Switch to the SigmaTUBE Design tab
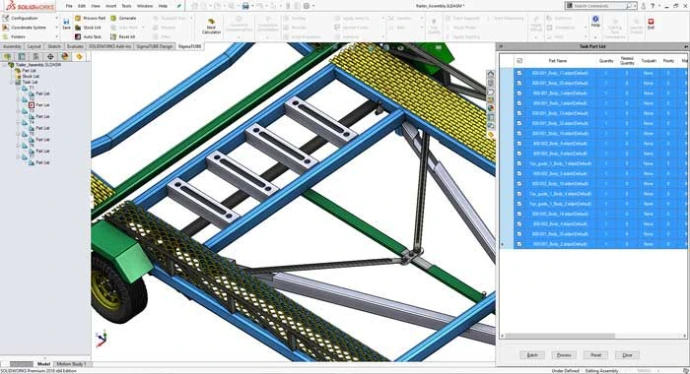 pos(154,46)
